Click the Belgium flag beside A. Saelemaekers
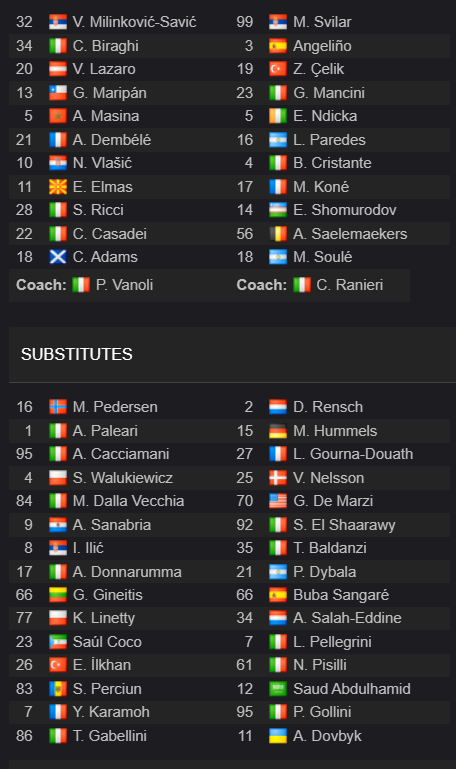 coord(278,234)
